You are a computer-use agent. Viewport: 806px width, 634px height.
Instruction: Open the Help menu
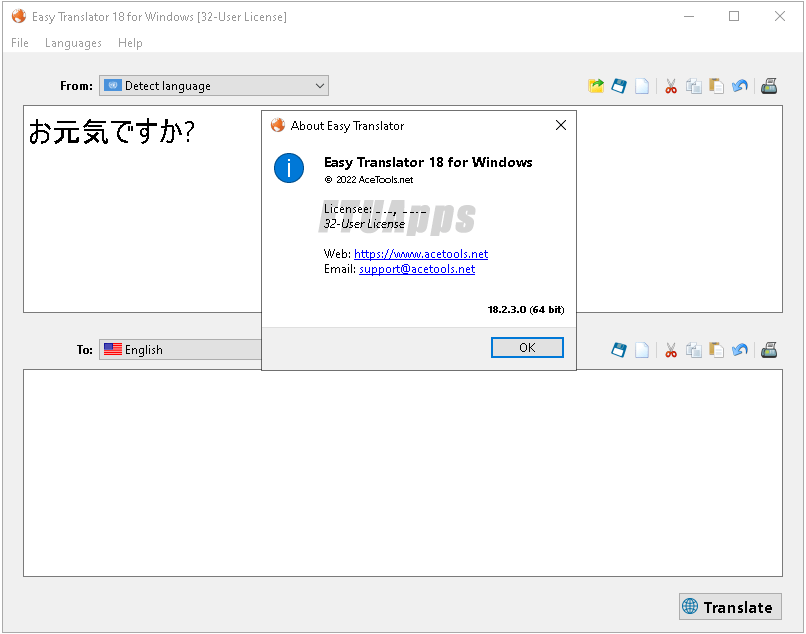pyautogui.click(x=130, y=43)
